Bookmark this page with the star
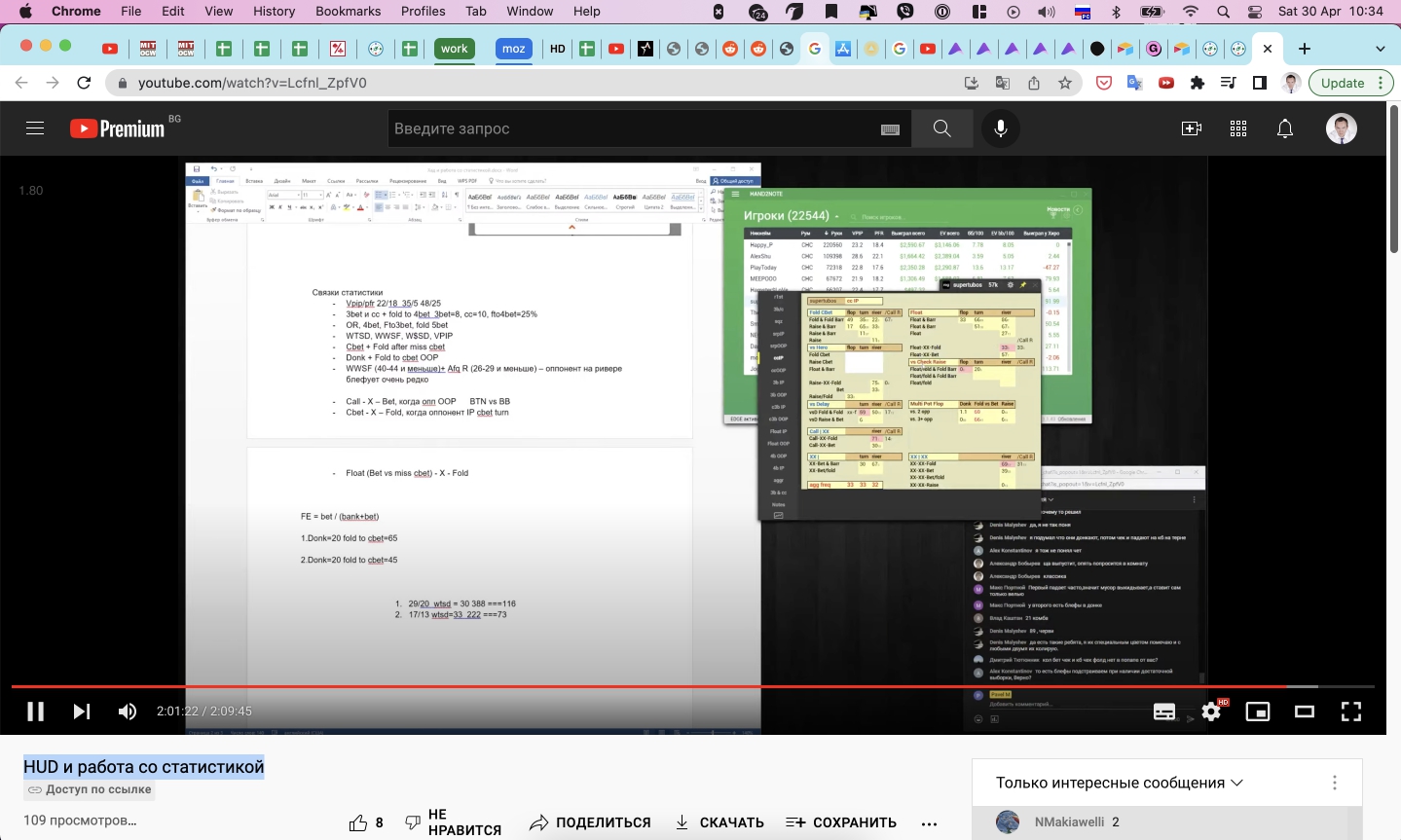This screenshot has height=840, width=1401. click(x=1065, y=83)
